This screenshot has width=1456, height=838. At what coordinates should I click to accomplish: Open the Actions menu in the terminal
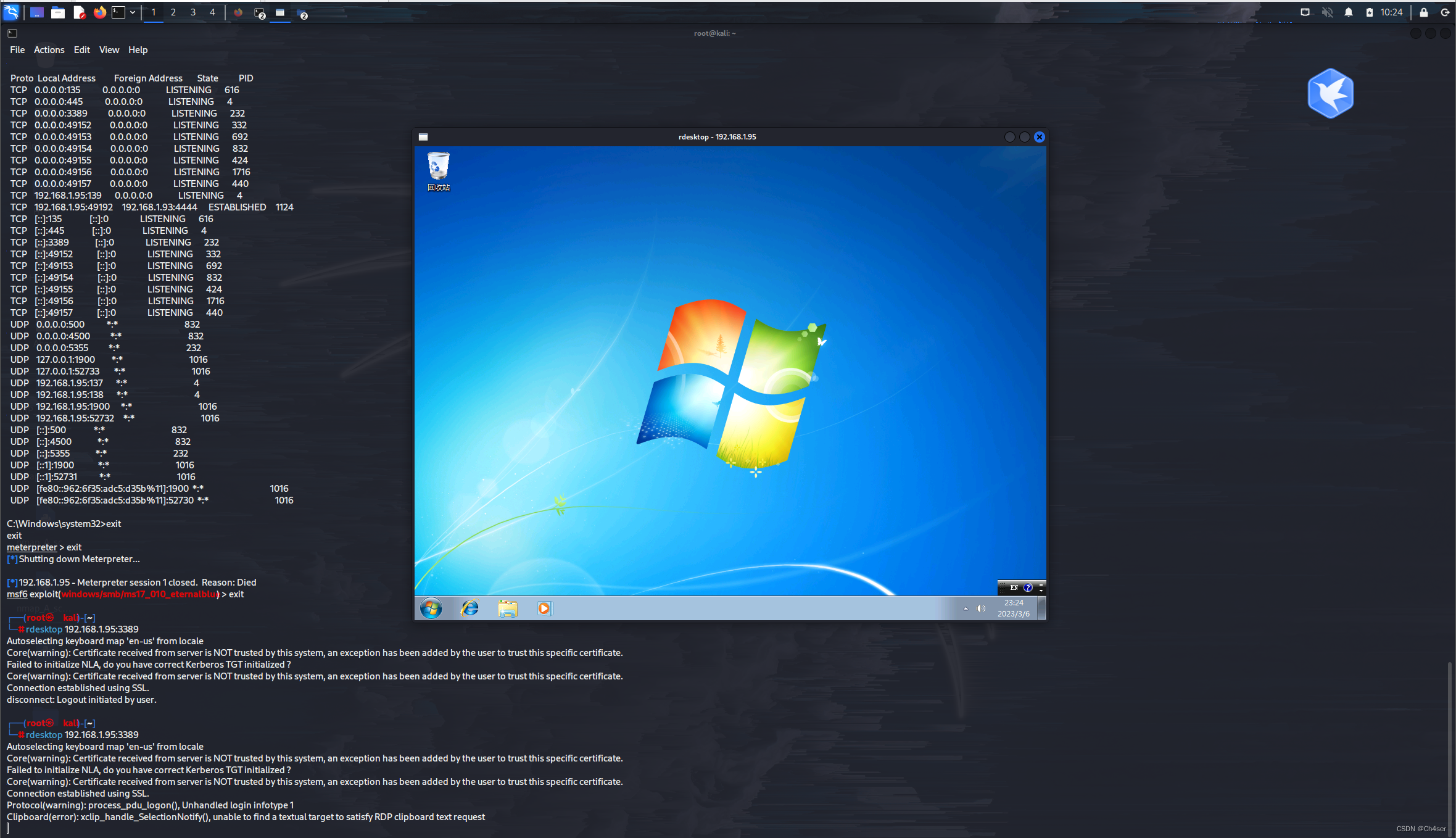tap(49, 50)
